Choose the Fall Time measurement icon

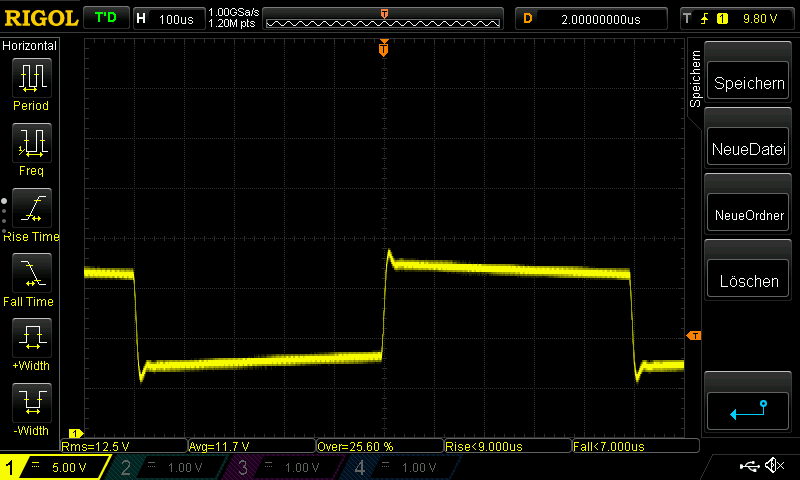30,273
